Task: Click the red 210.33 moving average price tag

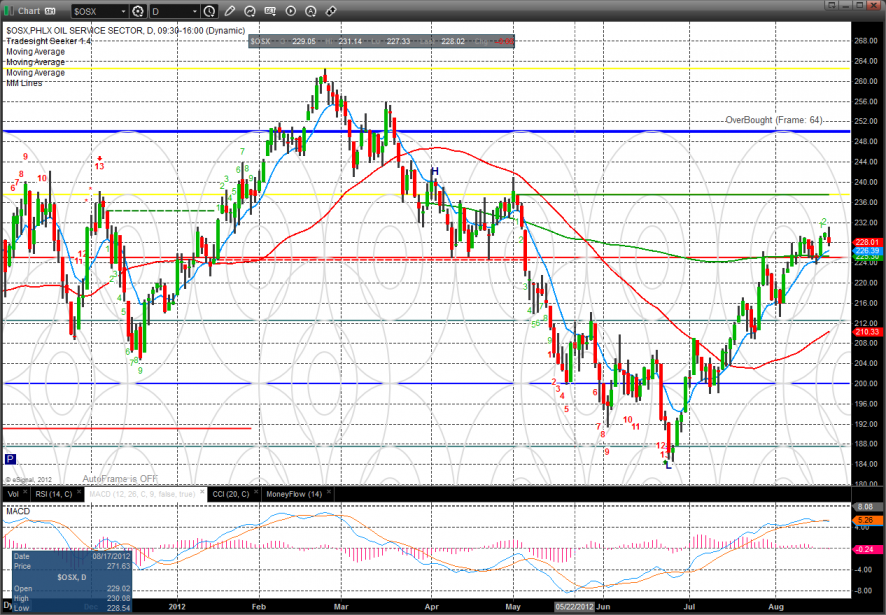Action: [x=867, y=332]
